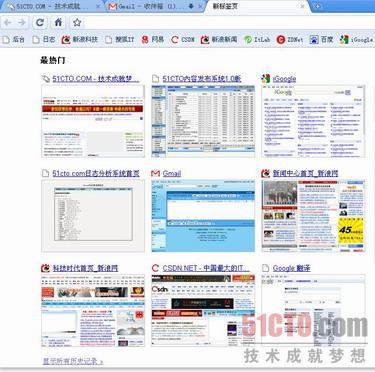Open the 51CTO内容发布系统 link

point(202,79)
